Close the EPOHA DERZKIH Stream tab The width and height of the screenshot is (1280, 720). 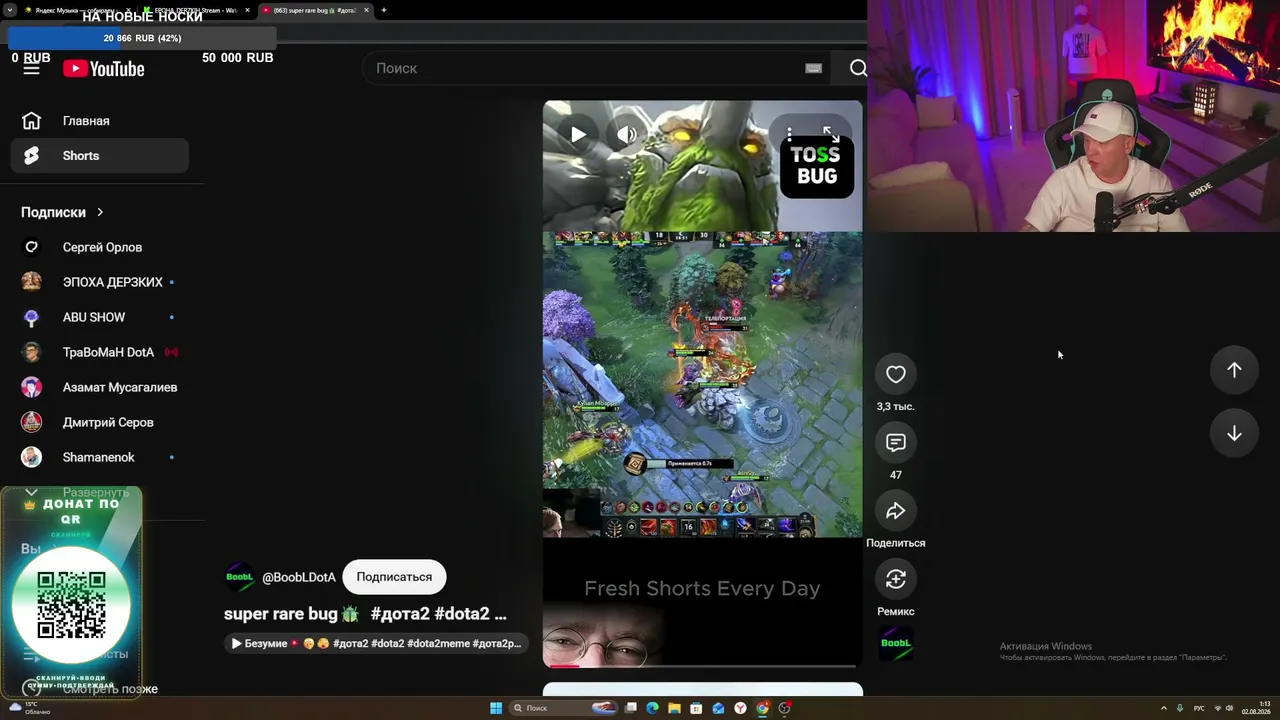tap(247, 10)
